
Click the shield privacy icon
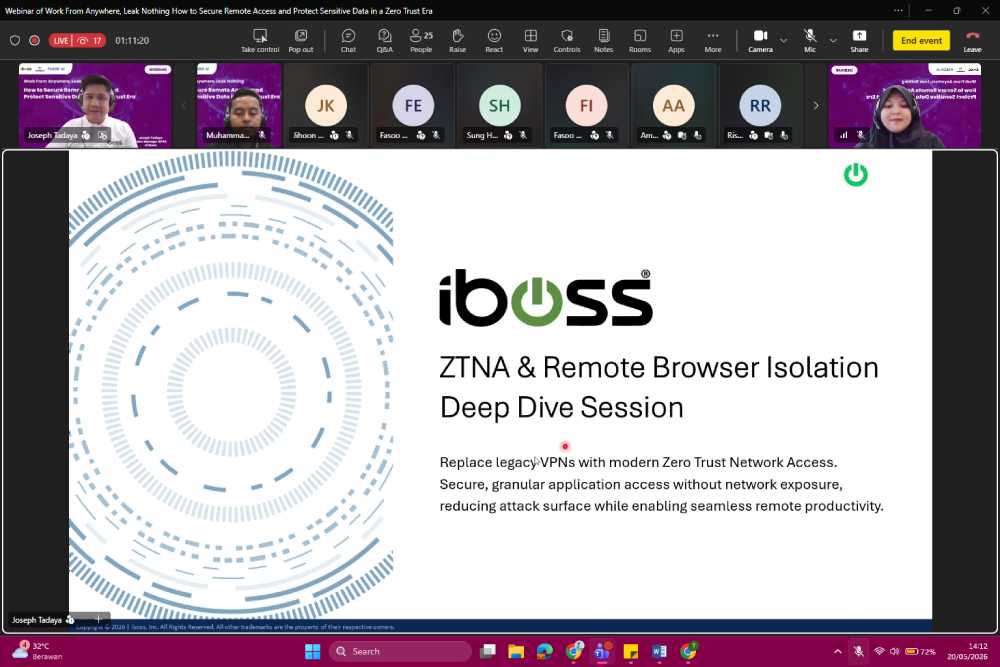tap(15, 40)
